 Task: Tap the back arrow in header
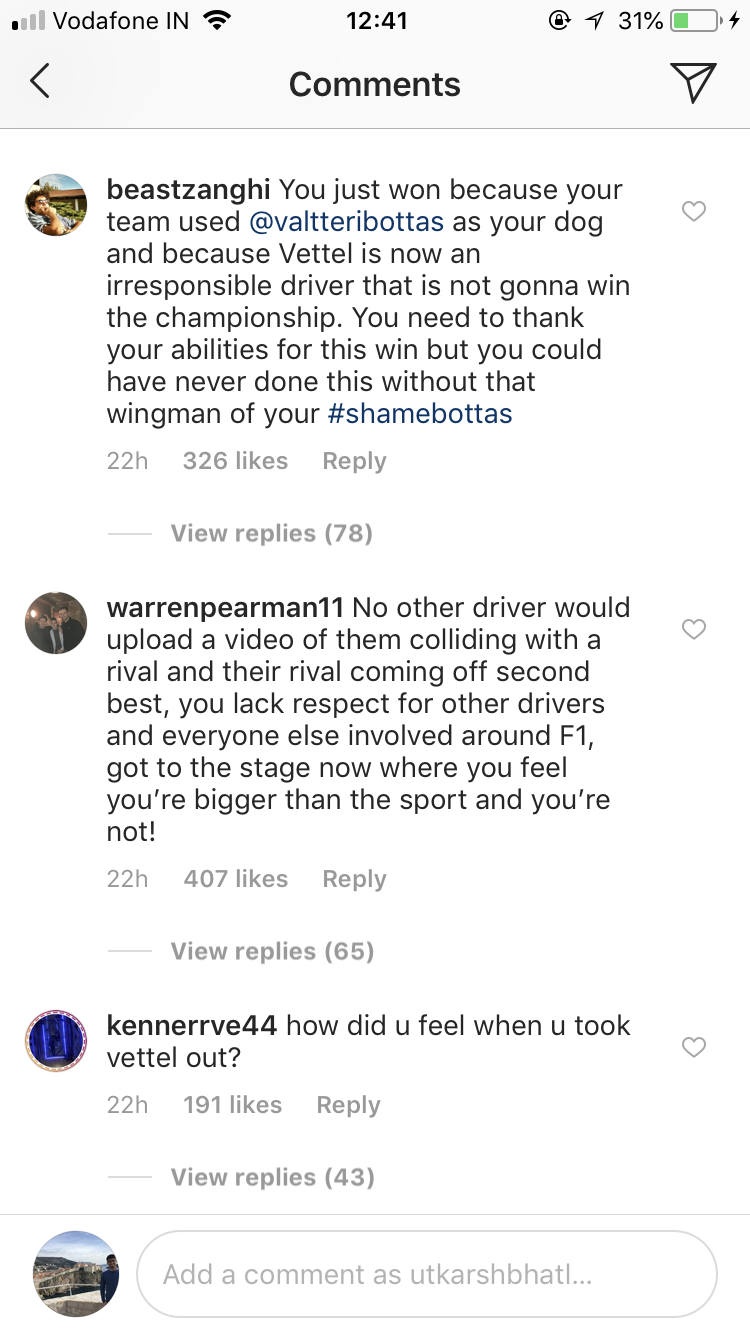pyautogui.click(x=40, y=82)
